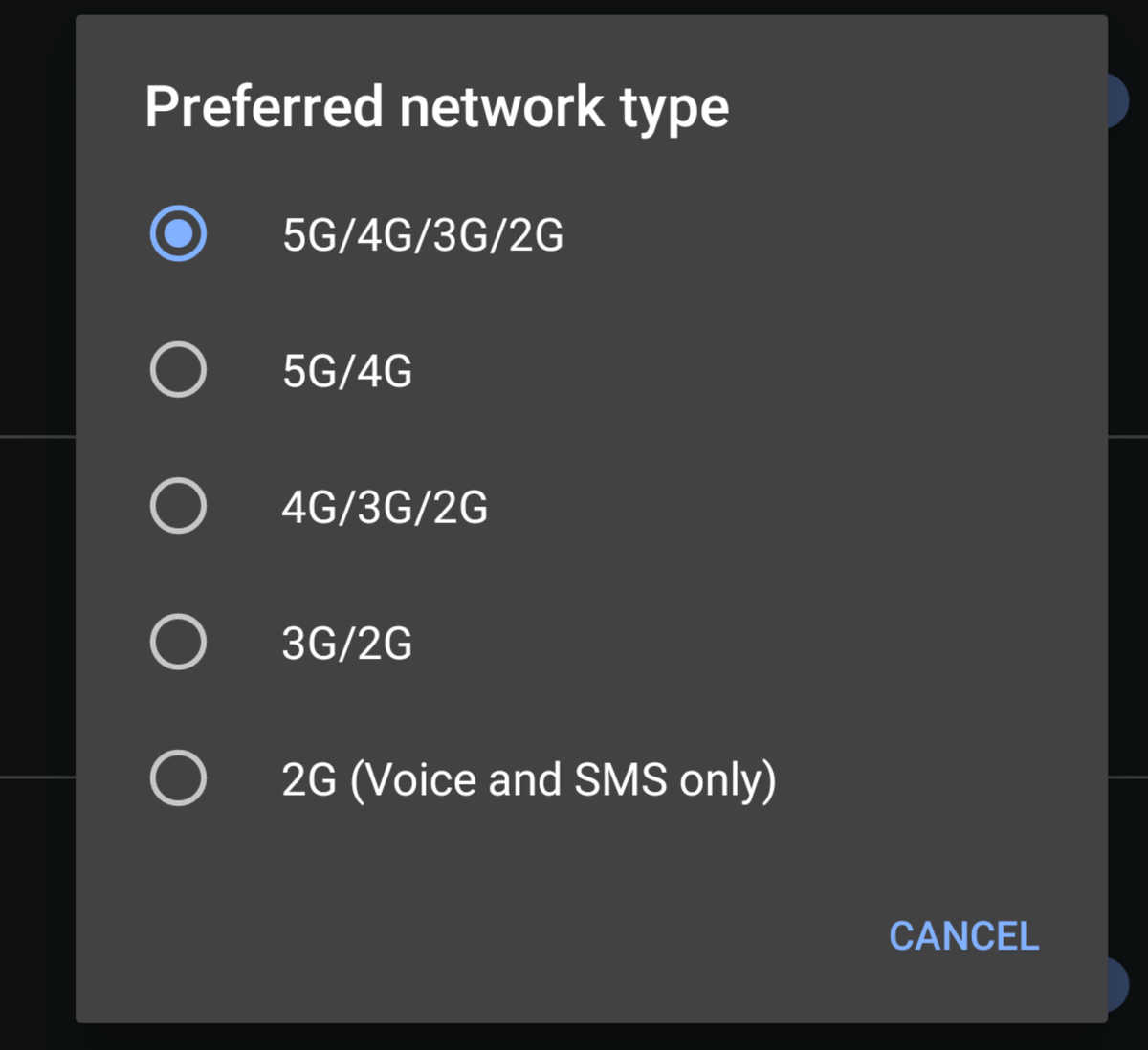1148x1050 pixels.
Task: Switch to the 2G only radio button
Action: (x=178, y=778)
